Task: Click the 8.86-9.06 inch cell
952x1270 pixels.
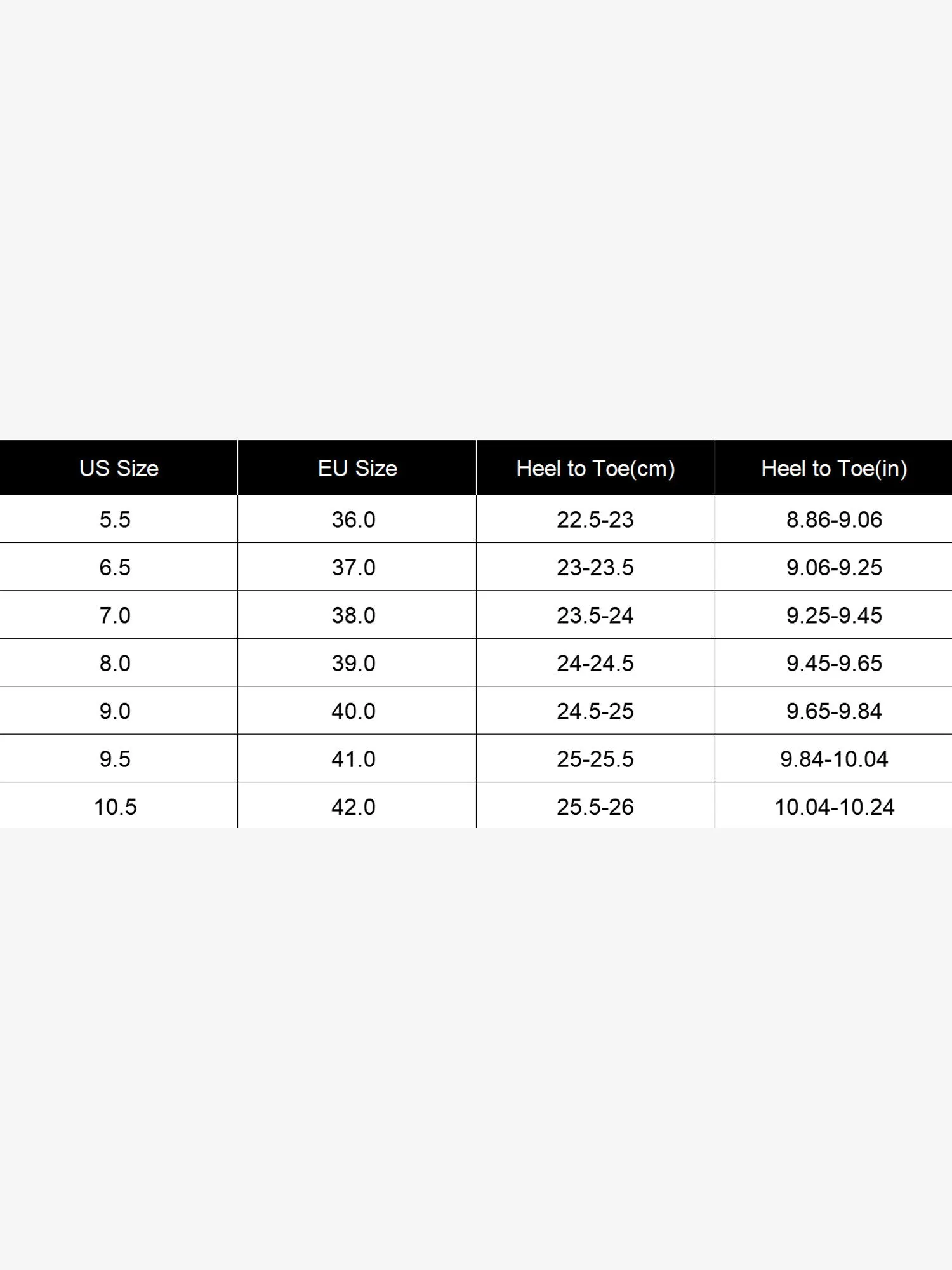Action: pyautogui.click(x=834, y=519)
